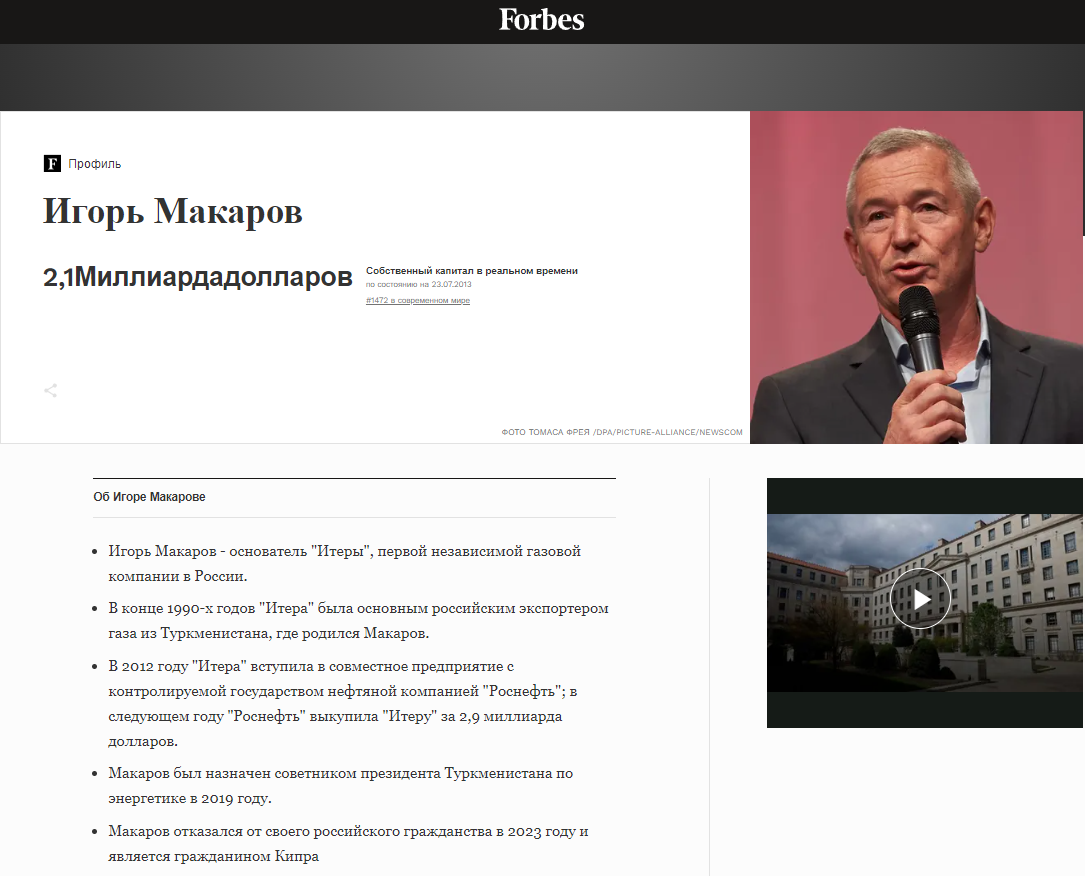Open the share icon on profile card
This screenshot has width=1085, height=876.
[x=50, y=390]
